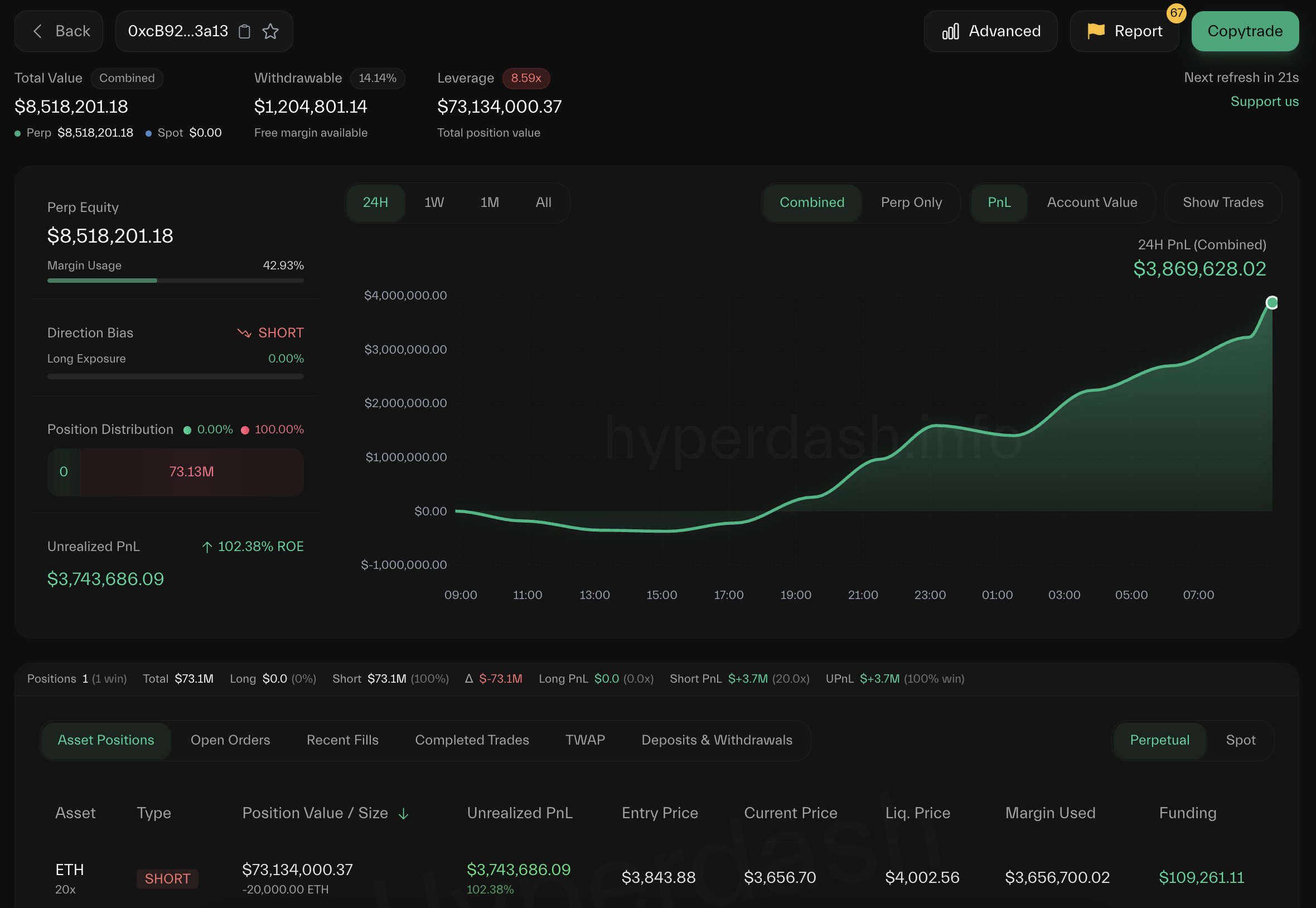Click the ETH position row's SHORT tag
This screenshot has height=908, width=1316.
(x=167, y=878)
